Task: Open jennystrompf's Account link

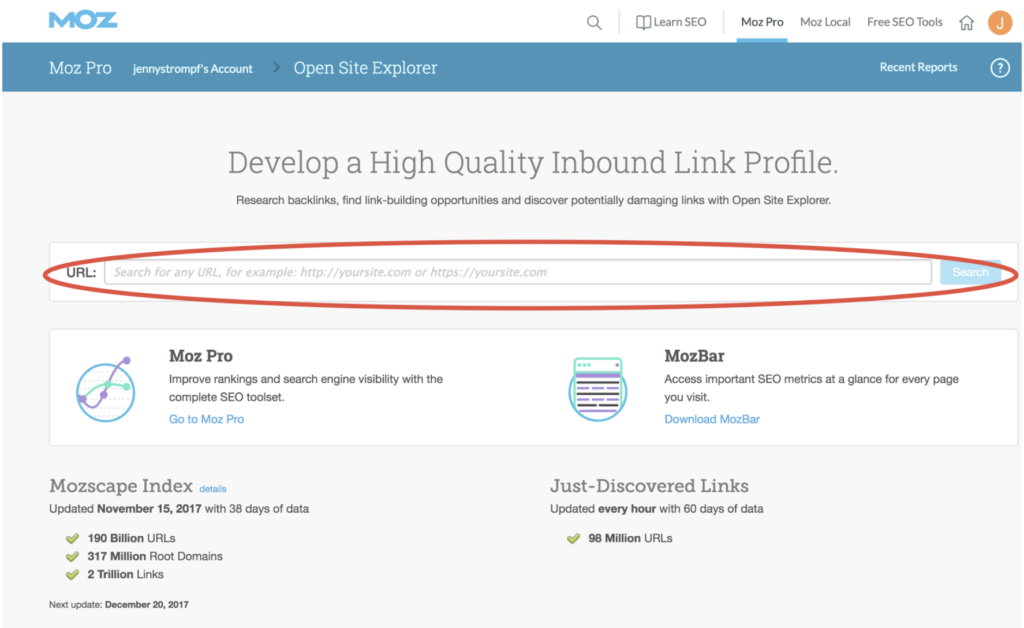Action: (193, 69)
